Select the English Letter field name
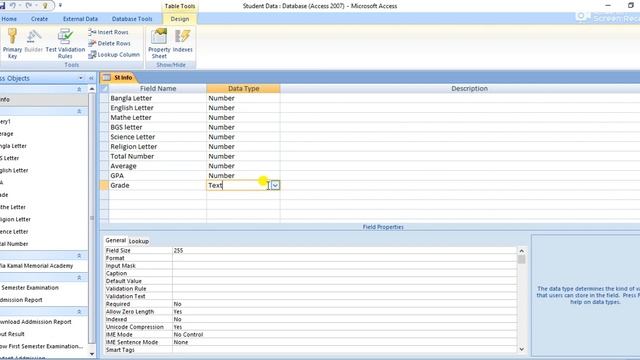Image resolution: width=640 pixels, height=360 pixels. click(158, 108)
